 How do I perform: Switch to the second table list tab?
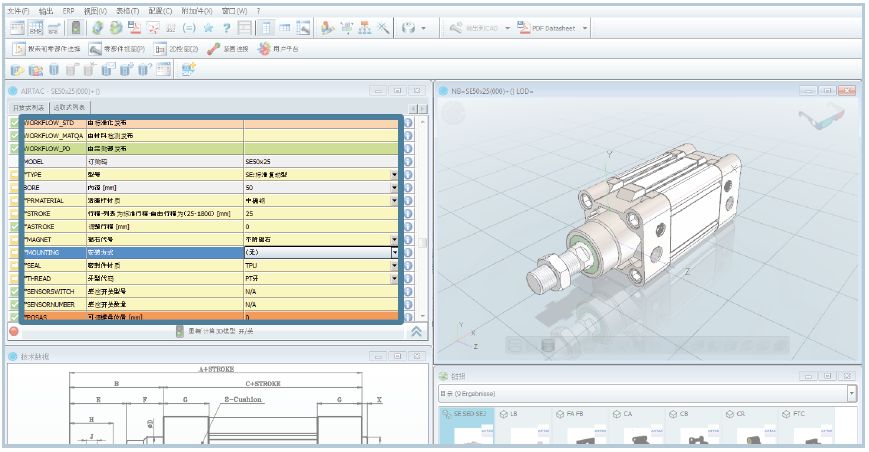(x=70, y=107)
